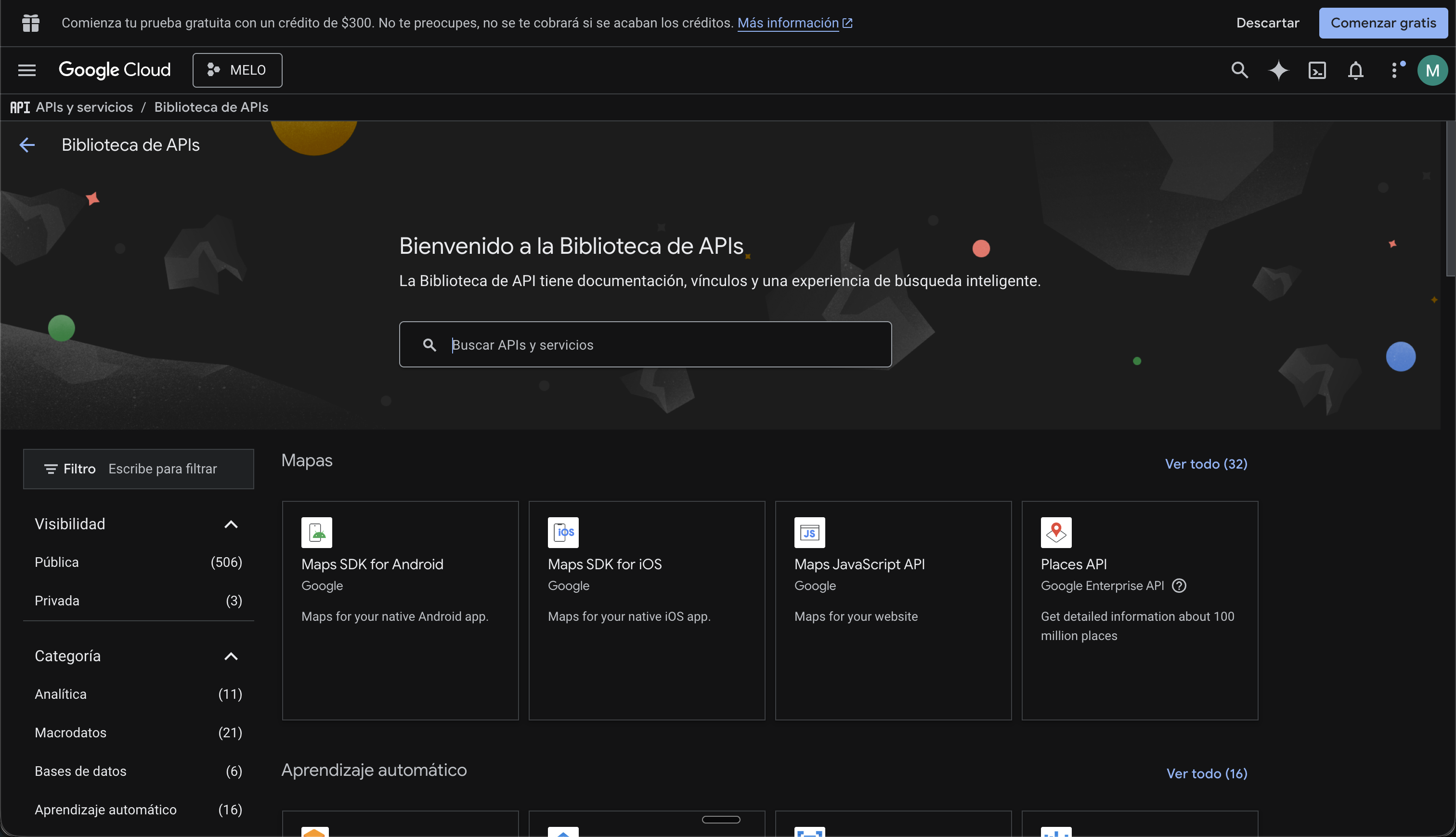Open the navigation hamburger menu
This screenshot has height=837, width=1456.
[26, 69]
